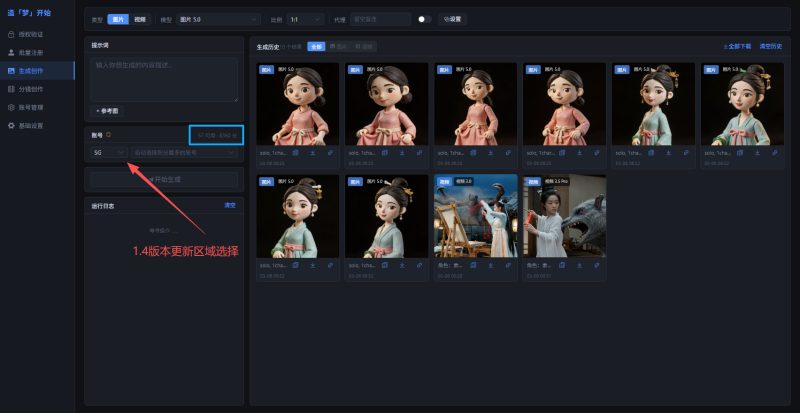Click the storyboard icon beside 分镜创作

pos(11,88)
